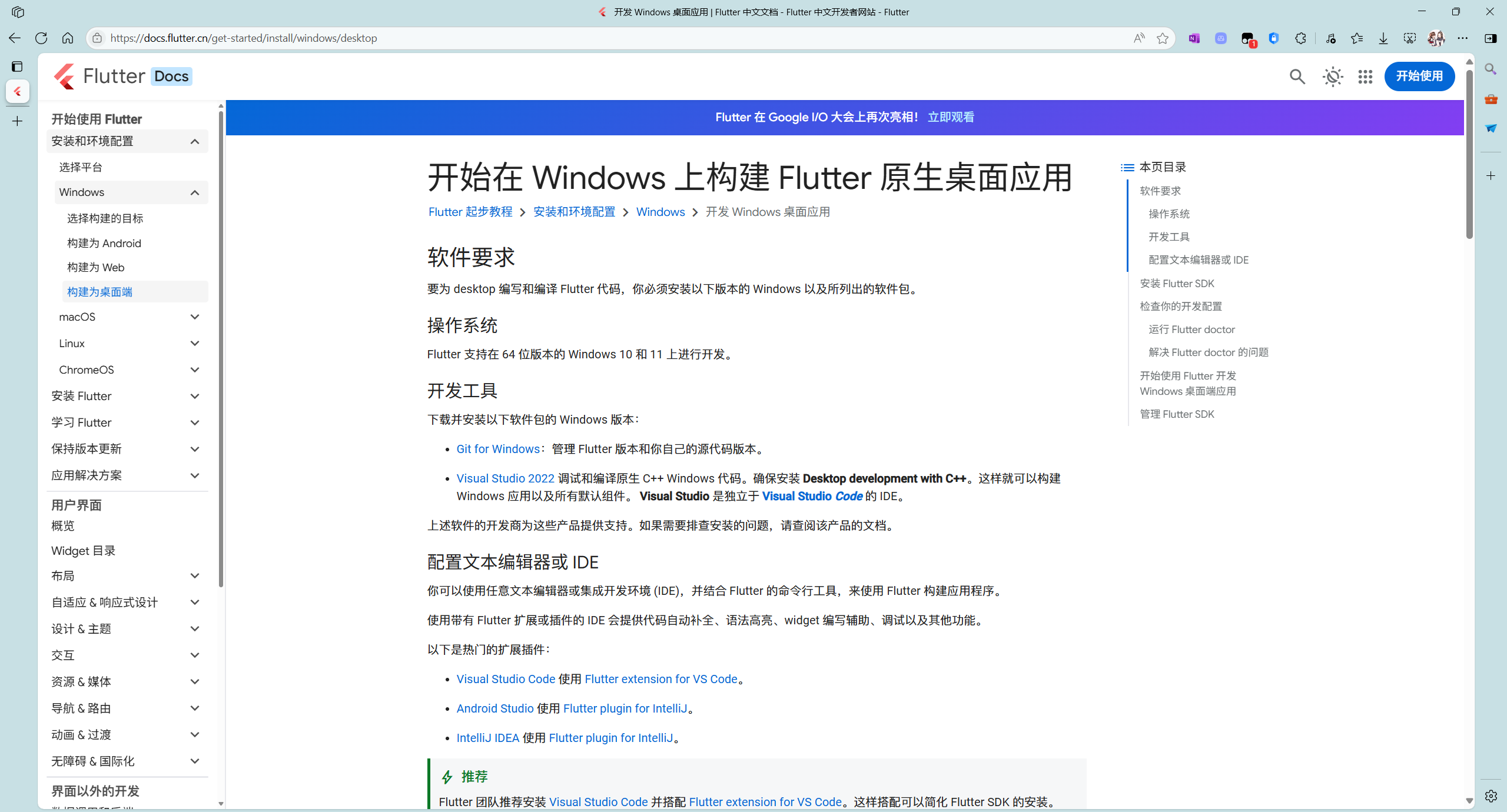Click the page vertical scrollbar thumb
Image resolution: width=1507 pixels, height=812 pixels.
[1469, 154]
